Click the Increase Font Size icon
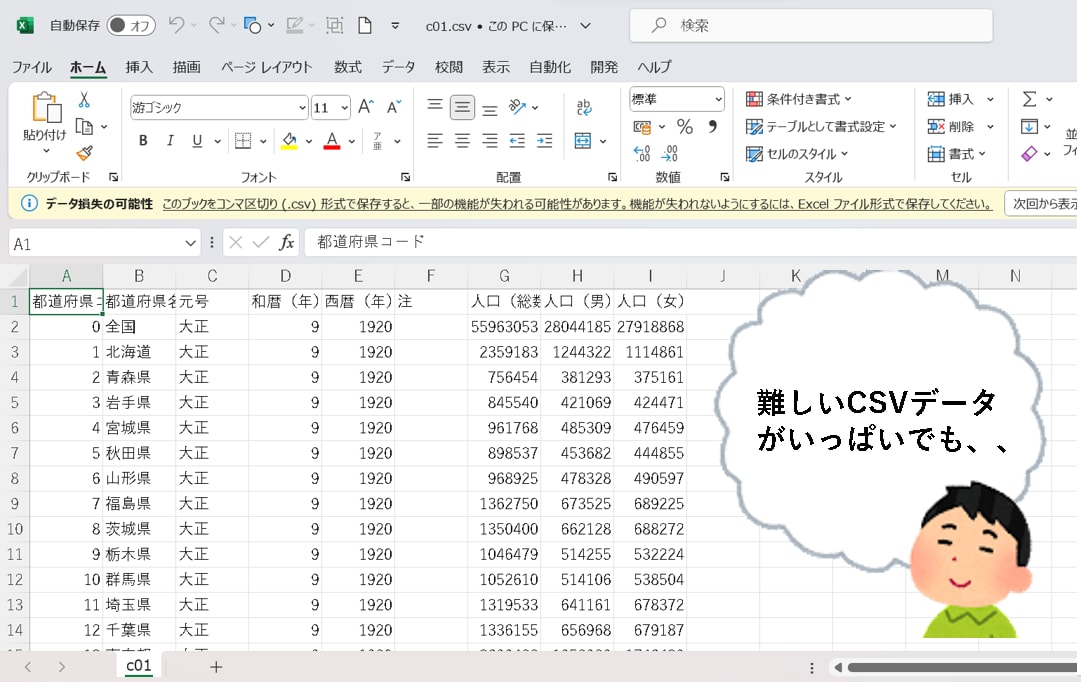 [366, 107]
